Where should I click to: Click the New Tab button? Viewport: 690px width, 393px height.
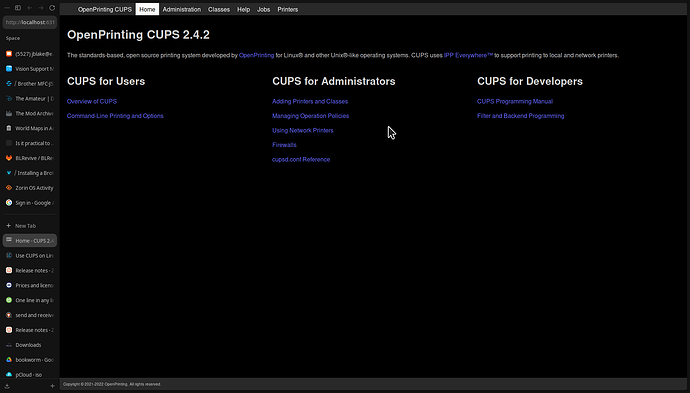(x=29, y=226)
